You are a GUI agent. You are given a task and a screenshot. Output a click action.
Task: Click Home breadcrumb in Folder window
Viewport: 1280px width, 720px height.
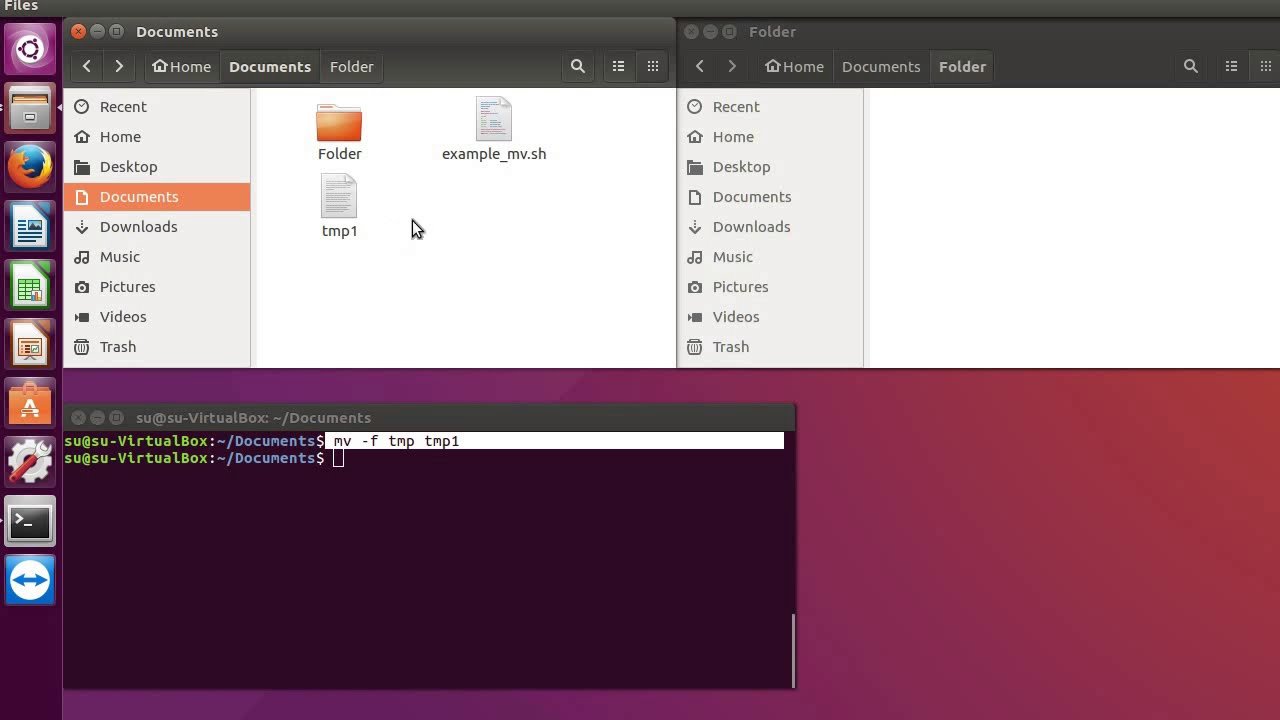(794, 66)
